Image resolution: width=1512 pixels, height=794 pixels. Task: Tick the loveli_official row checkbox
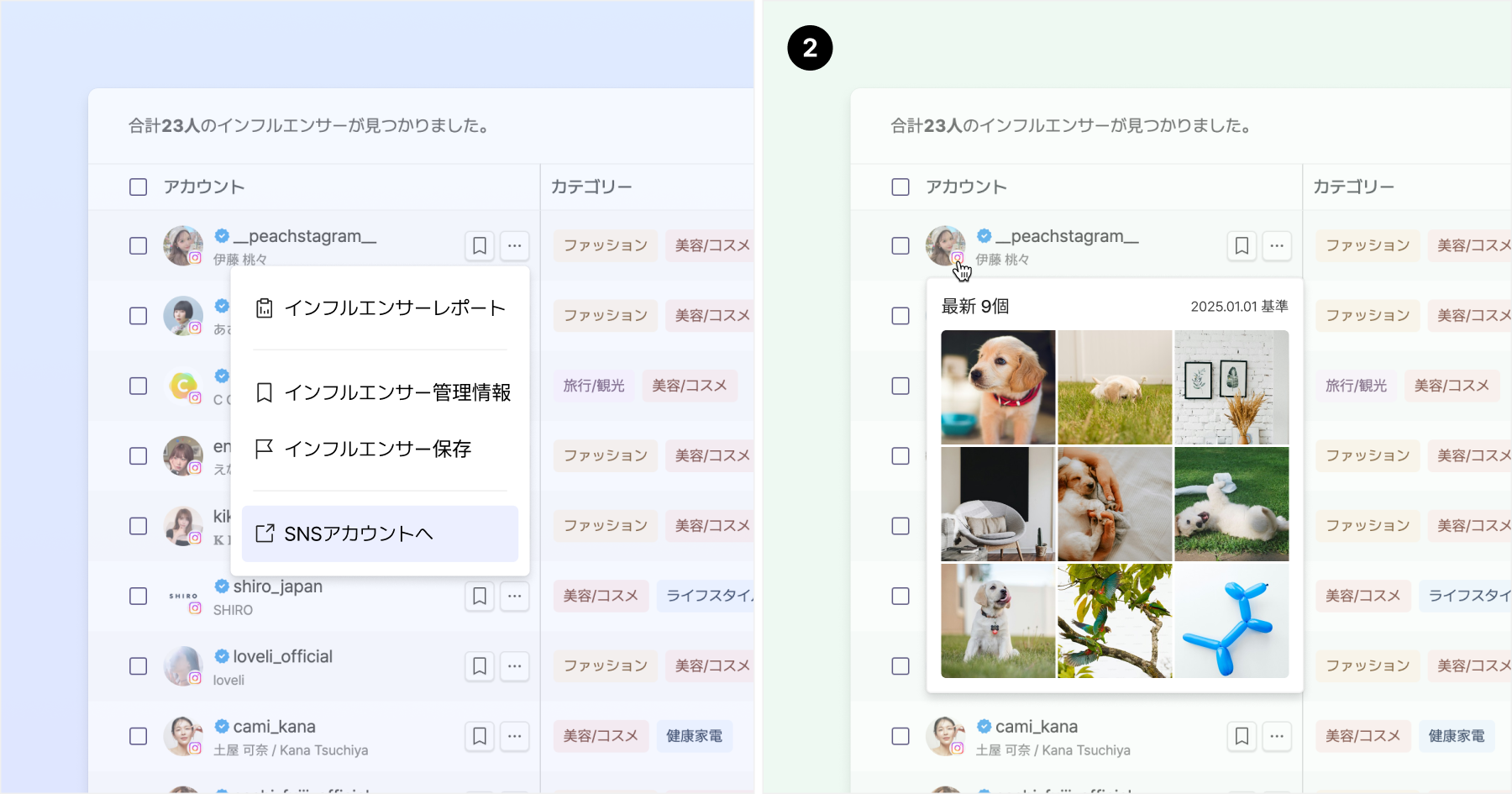(x=139, y=666)
